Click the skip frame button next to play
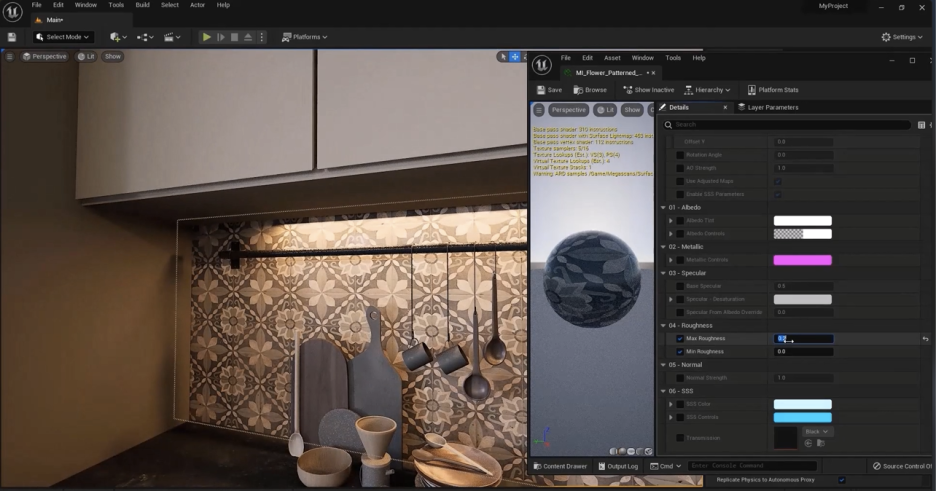The height and width of the screenshot is (491, 936). [221, 37]
